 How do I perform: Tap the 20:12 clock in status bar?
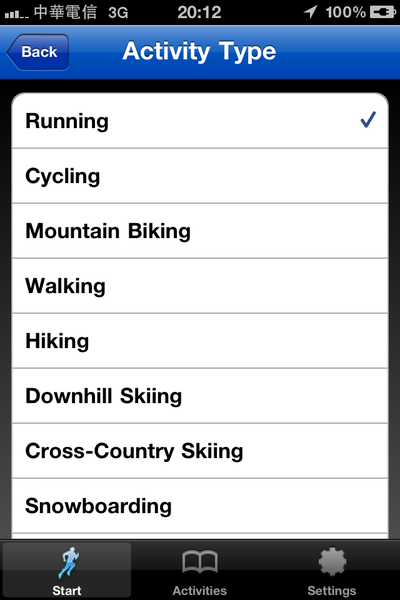tap(199, 12)
